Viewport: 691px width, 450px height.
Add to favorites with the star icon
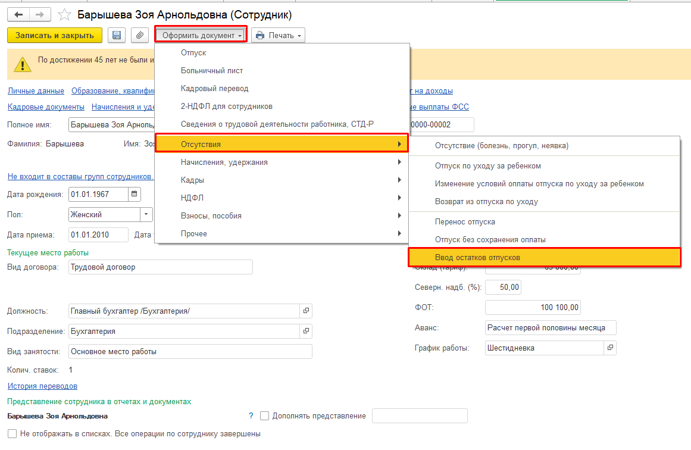point(64,15)
